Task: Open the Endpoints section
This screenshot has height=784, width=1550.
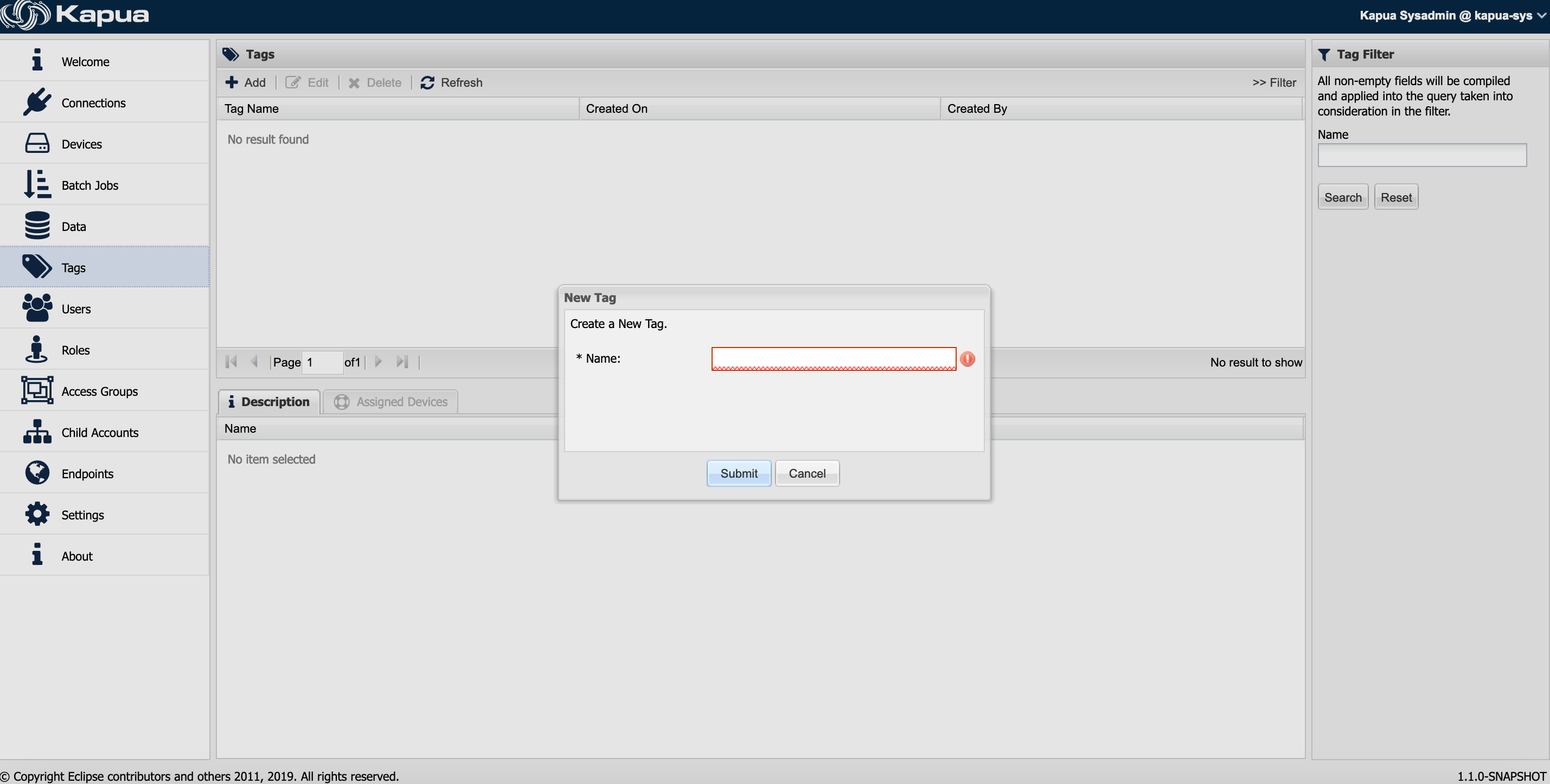Action: 87,473
